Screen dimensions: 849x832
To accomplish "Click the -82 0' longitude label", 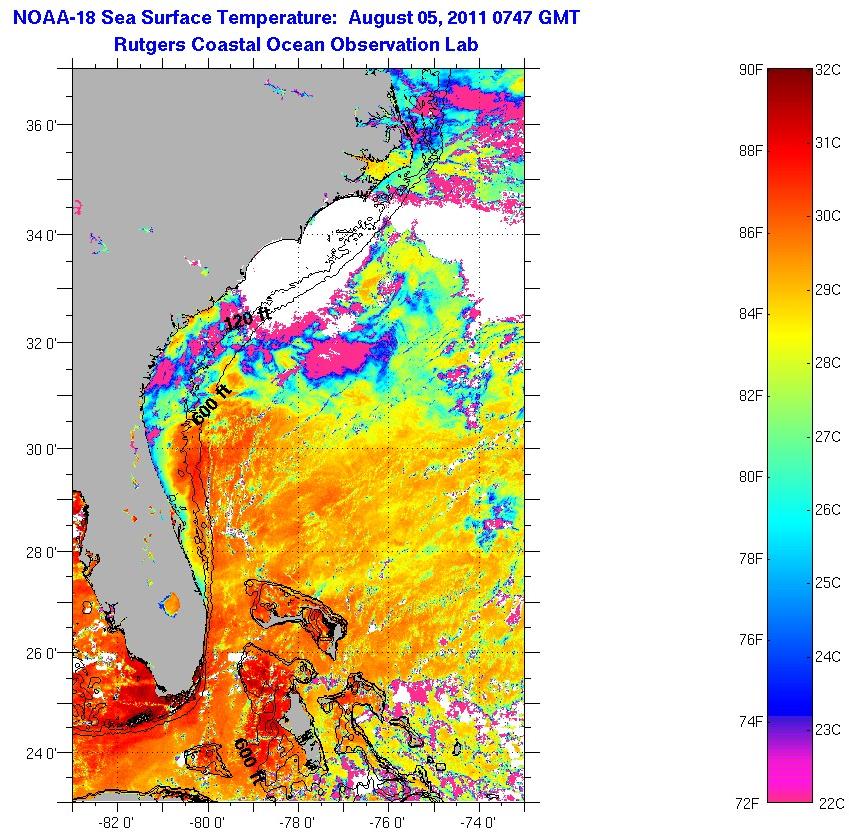I will [116, 822].
